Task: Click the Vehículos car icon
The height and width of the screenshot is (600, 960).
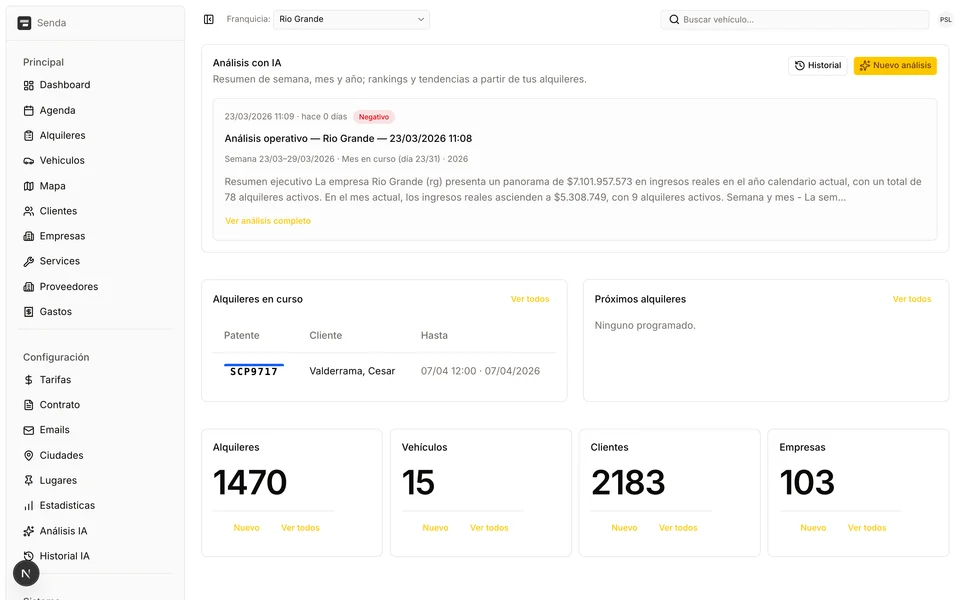Action: (29, 161)
